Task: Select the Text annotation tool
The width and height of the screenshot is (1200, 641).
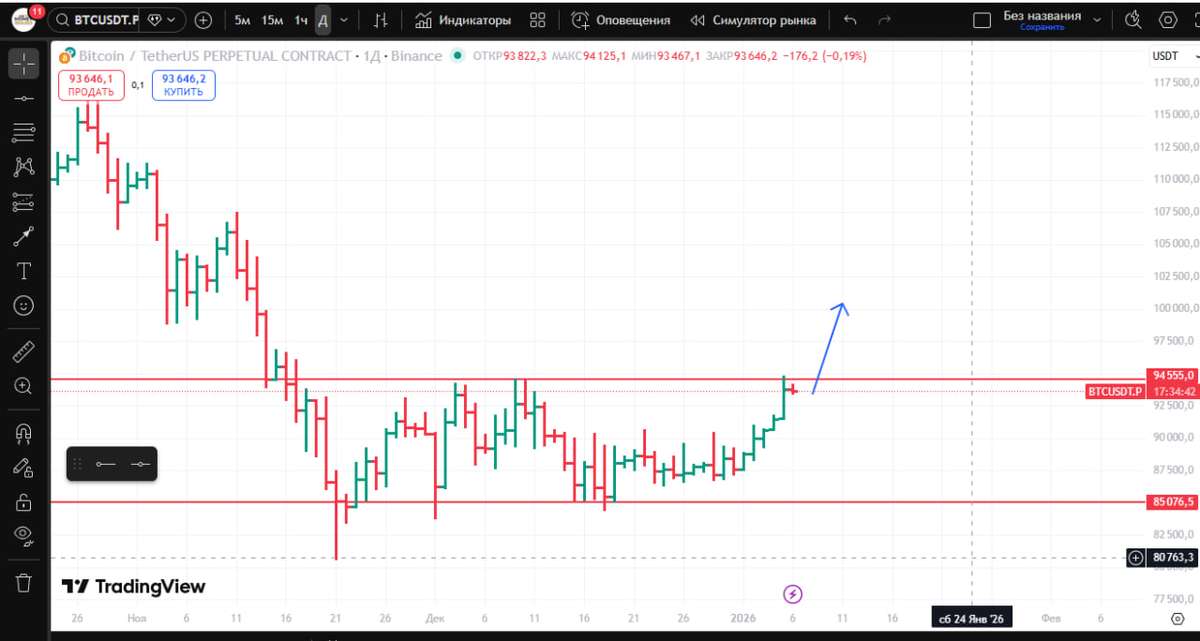Action: point(23,271)
